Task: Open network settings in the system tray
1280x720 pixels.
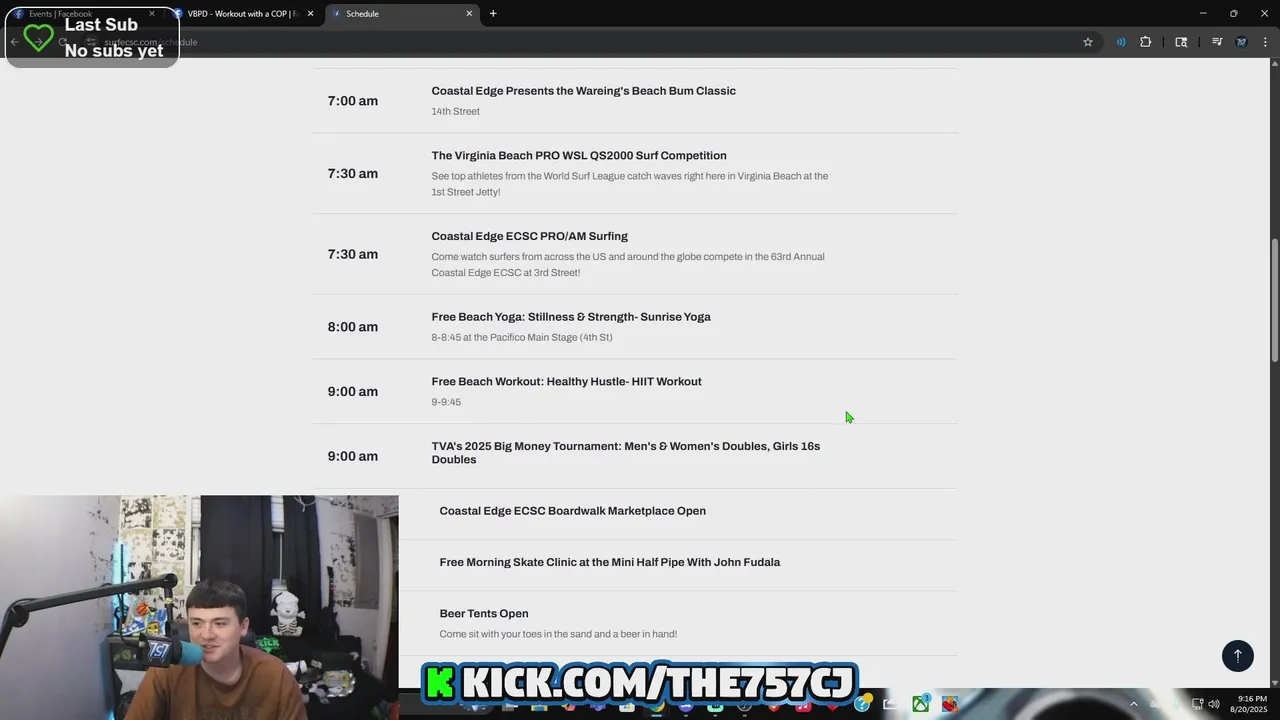Action: pos(1198,704)
